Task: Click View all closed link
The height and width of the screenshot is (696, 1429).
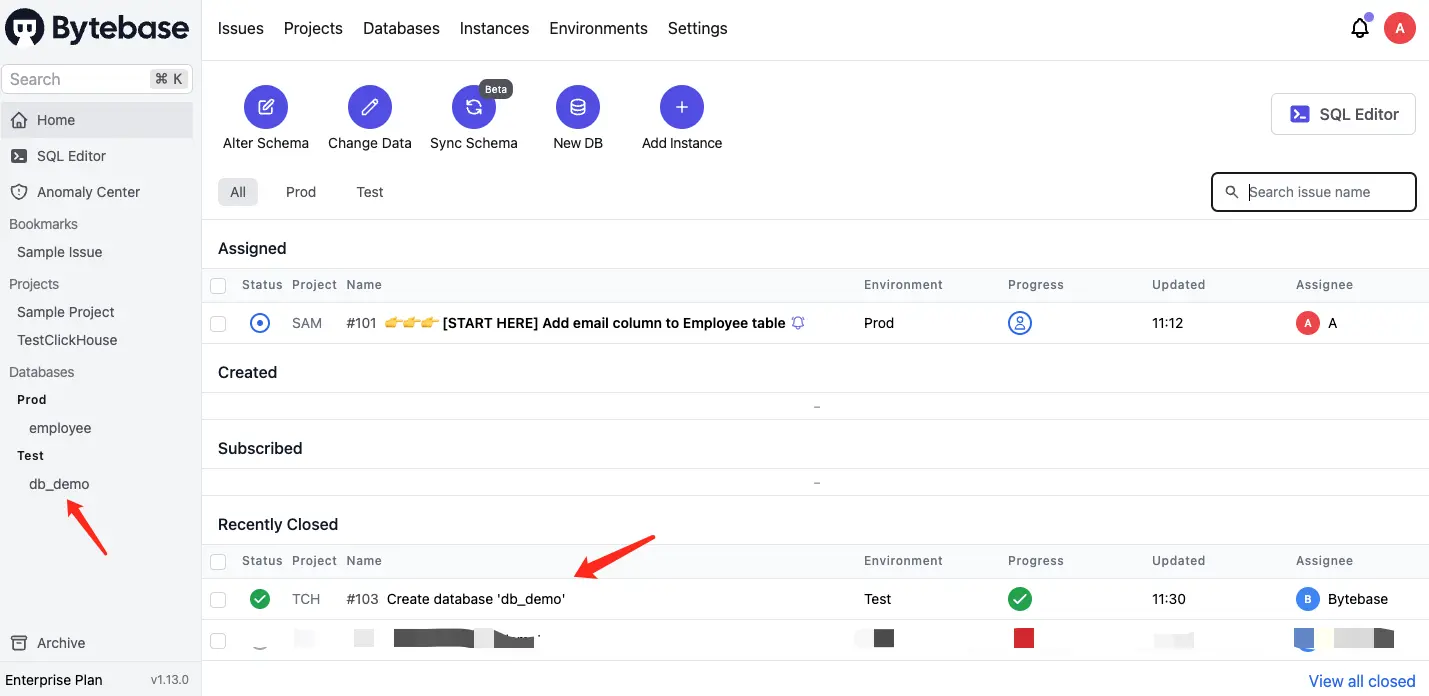Action: [1362, 681]
